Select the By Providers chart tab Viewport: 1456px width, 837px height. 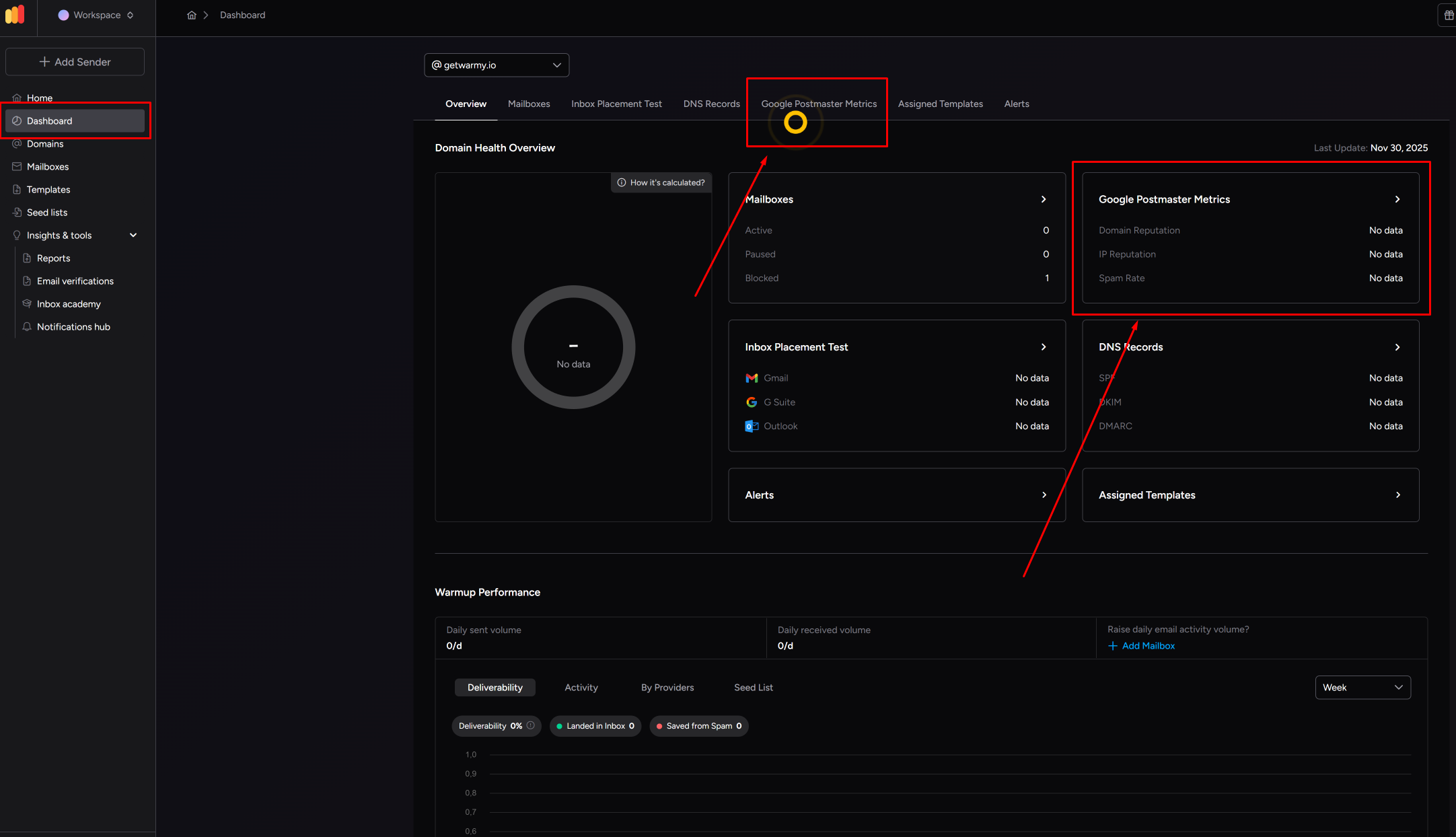tap(667, 688)
